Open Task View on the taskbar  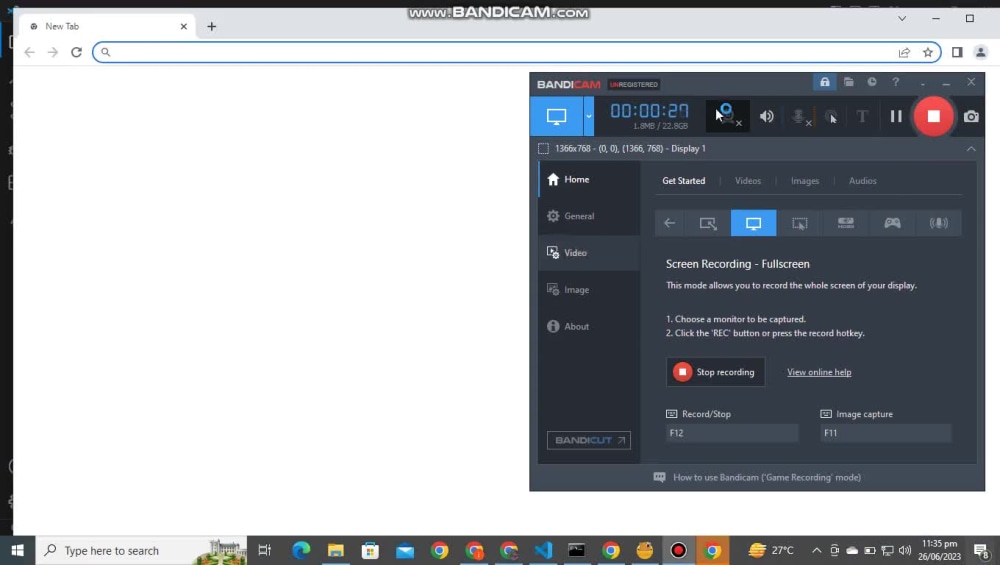pos(264,550)
